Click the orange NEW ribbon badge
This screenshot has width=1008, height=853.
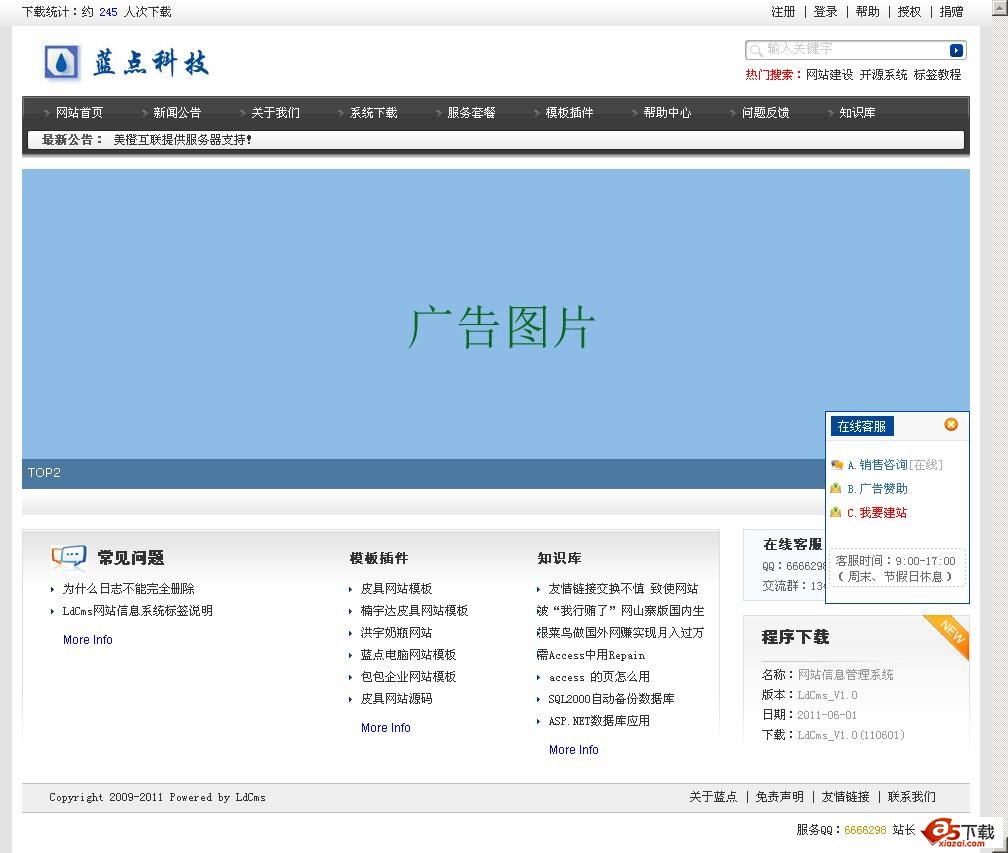(x=949, y=633)
